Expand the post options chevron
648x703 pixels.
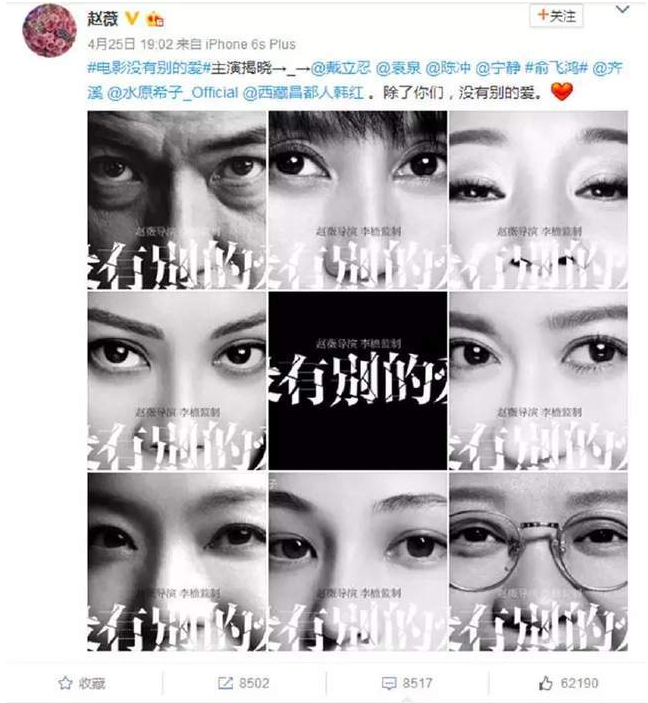point(622,10)
